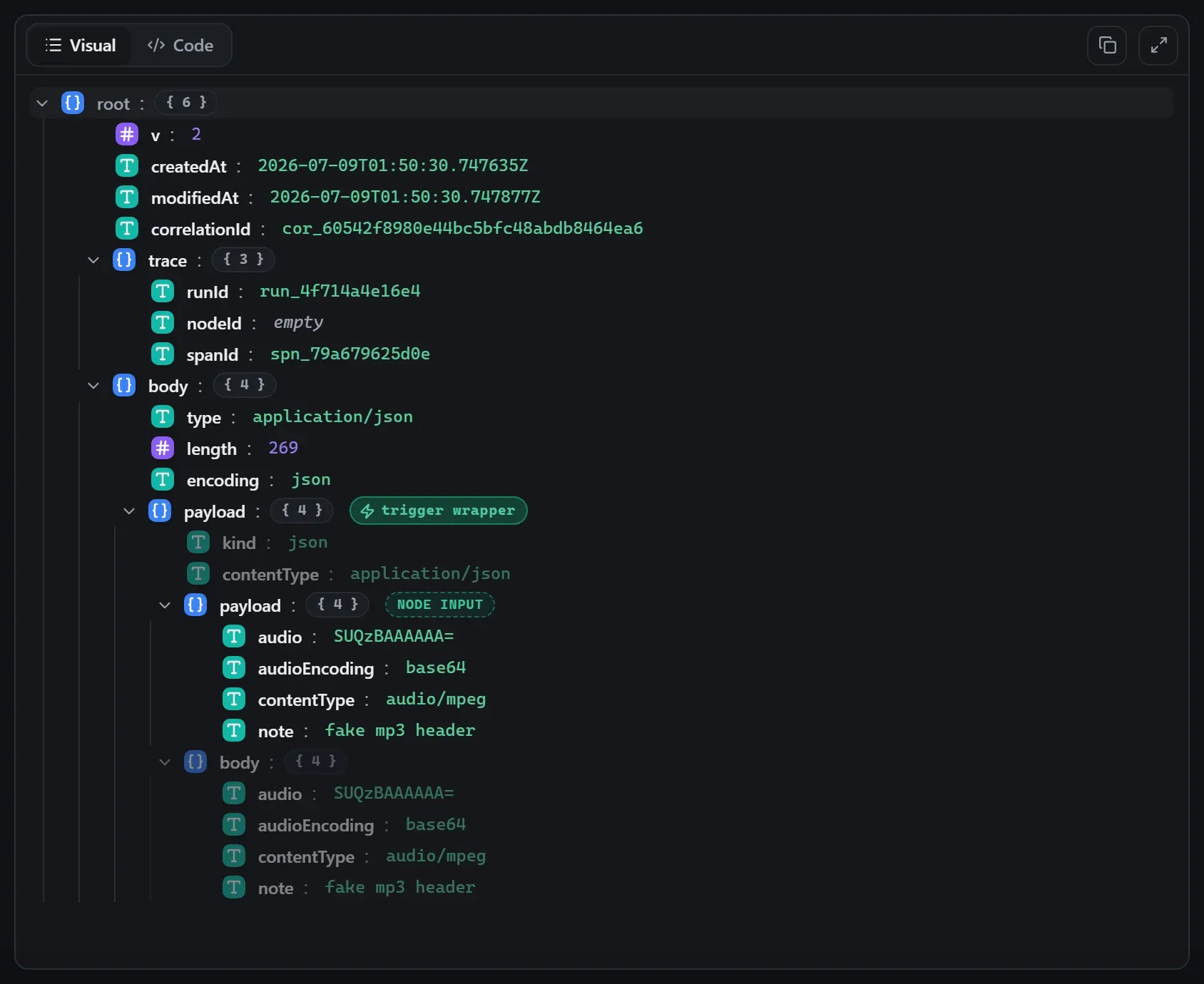This screenshot has height=984, width=1204.
Task: Click the object icon beside trace
Action: point(124,260)
